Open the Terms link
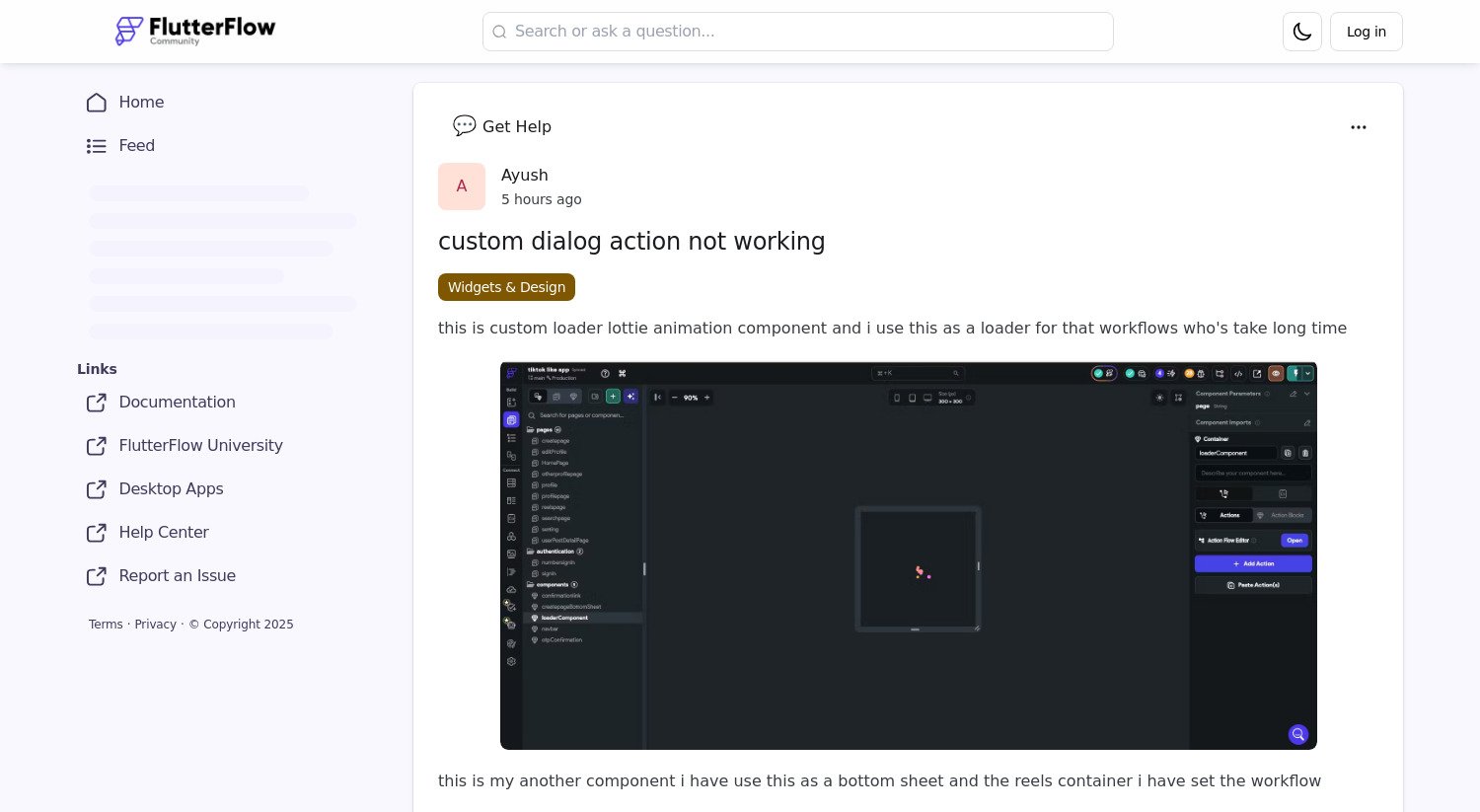Viewport: 1480px width, 812px height. [x=106, y=625]
